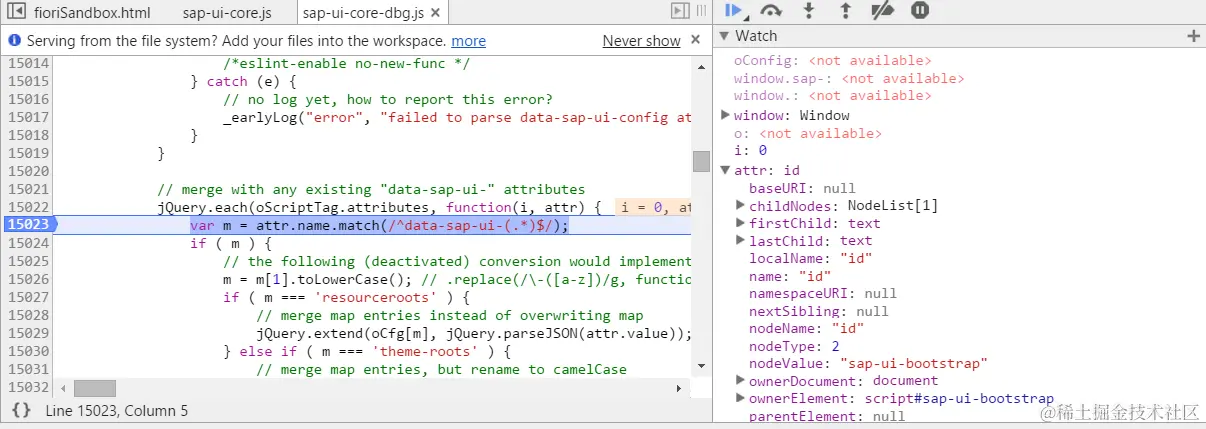Expand ownerElement: script#sap-ui-bootstrap
The image size is (1206, 429).
[x=741, y=398]
